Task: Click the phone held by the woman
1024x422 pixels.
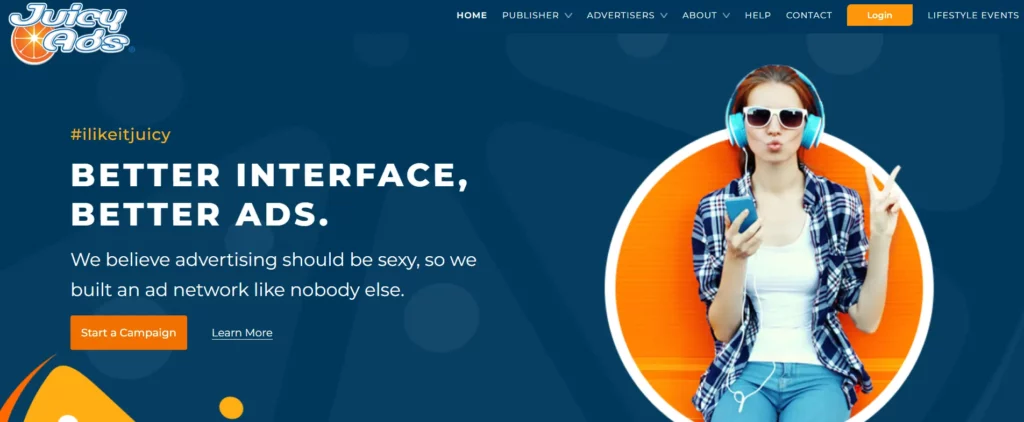Action: 741,213
